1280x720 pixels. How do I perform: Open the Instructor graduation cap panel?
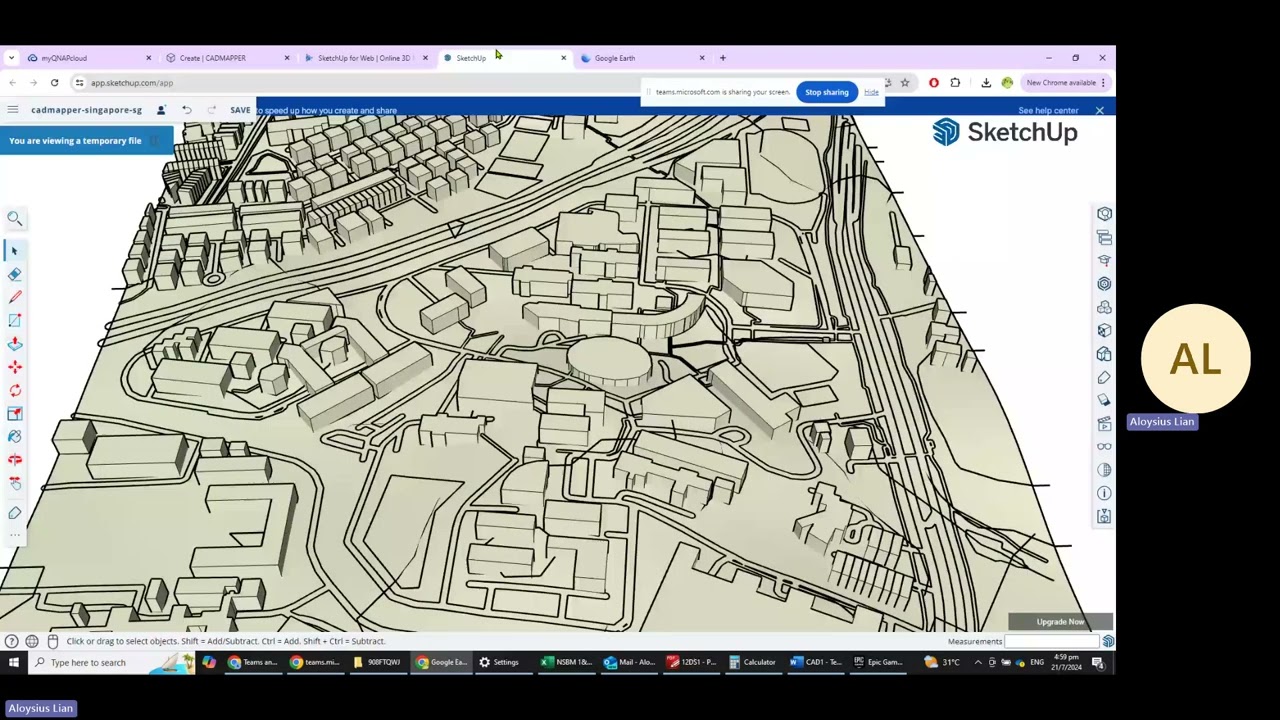(x=1104, y=261)
